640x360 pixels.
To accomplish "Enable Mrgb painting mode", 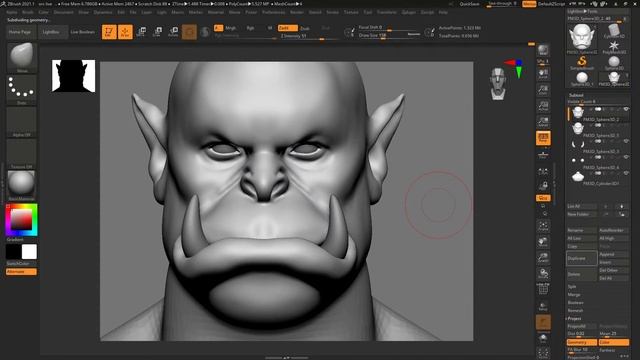I will click(231, 28).
